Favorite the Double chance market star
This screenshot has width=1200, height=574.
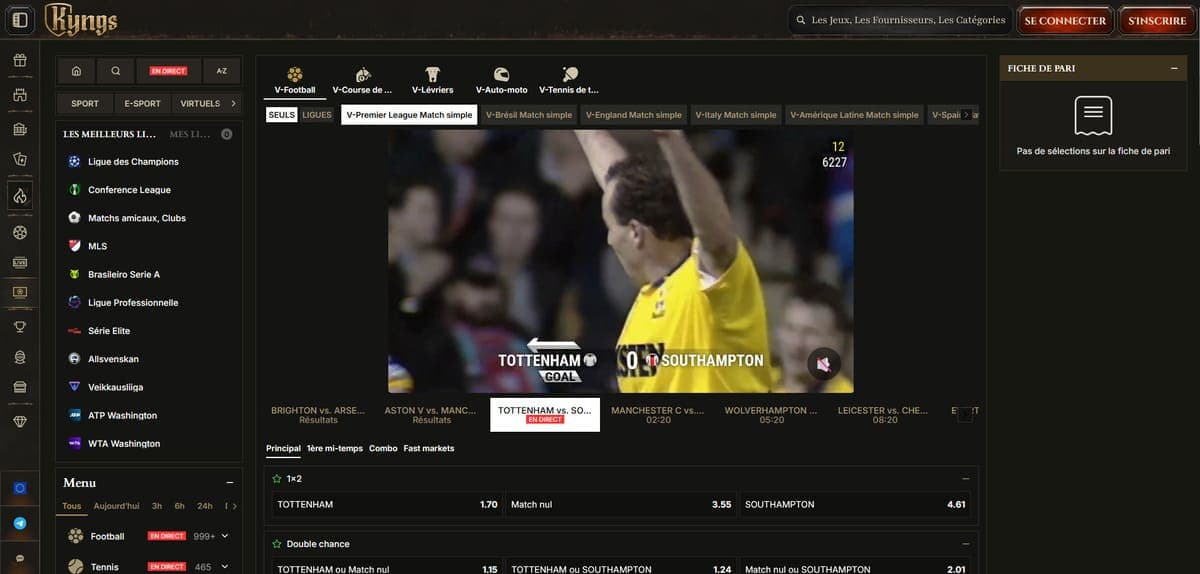click(x=277, y=544)
